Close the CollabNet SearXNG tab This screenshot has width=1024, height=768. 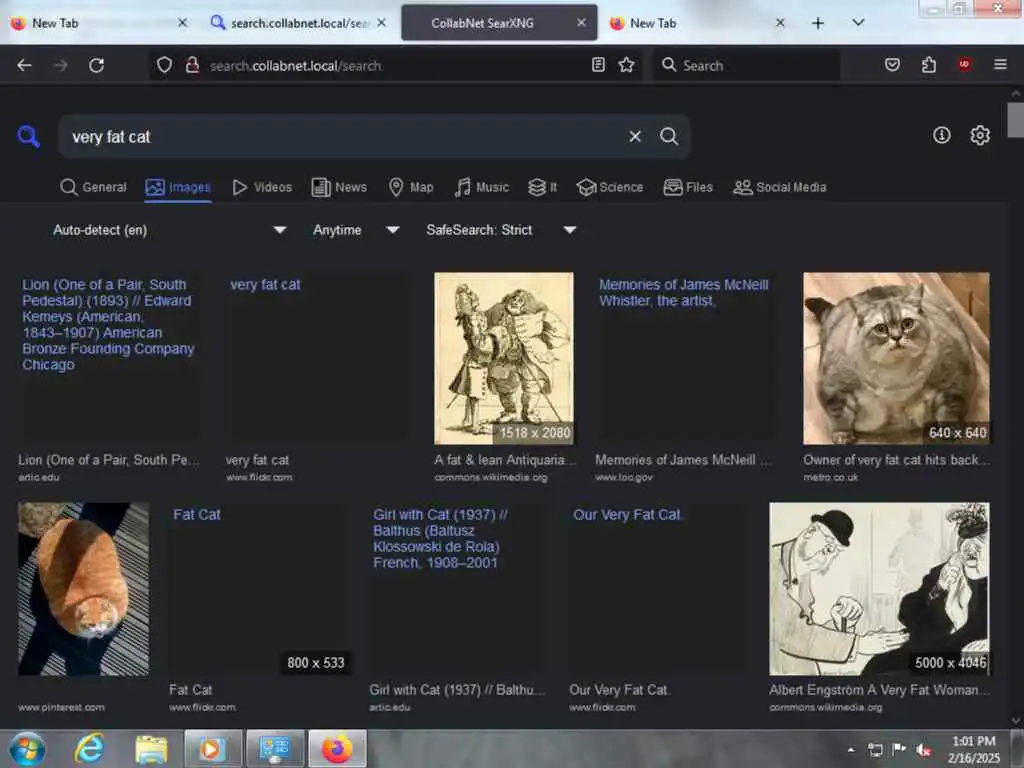pyautogui.click(x=581, y=23)
